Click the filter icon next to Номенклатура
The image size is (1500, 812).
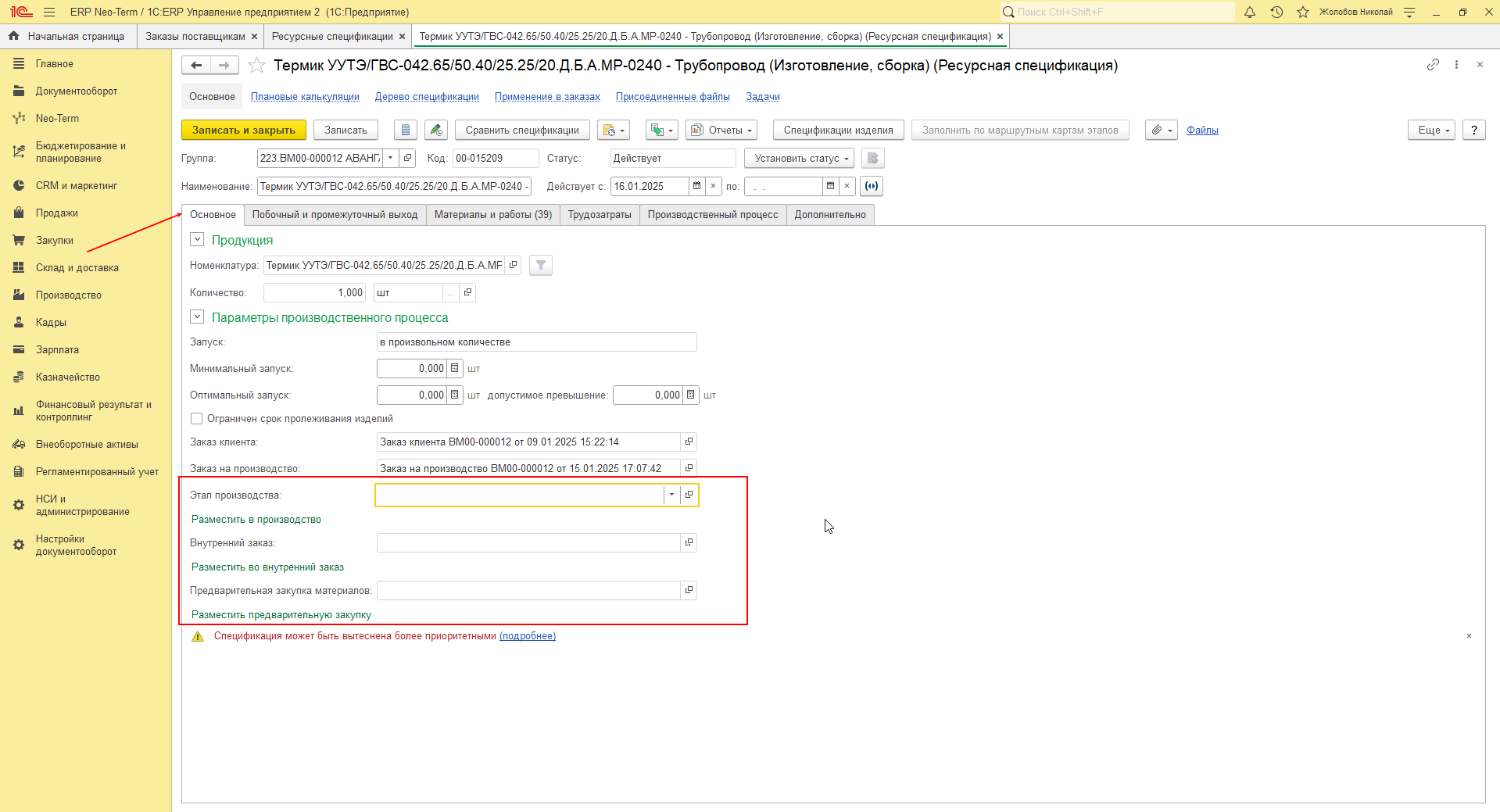coord(541,266)
